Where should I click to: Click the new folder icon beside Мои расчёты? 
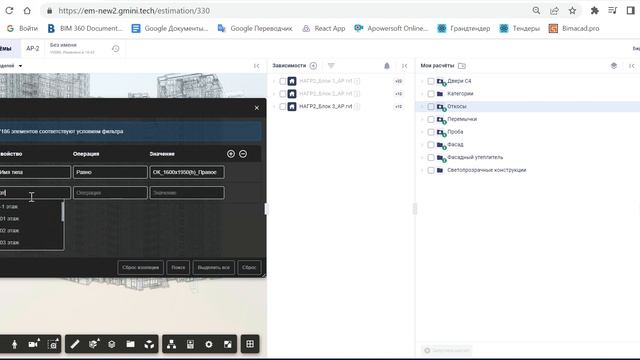click(x=462, y=66)
